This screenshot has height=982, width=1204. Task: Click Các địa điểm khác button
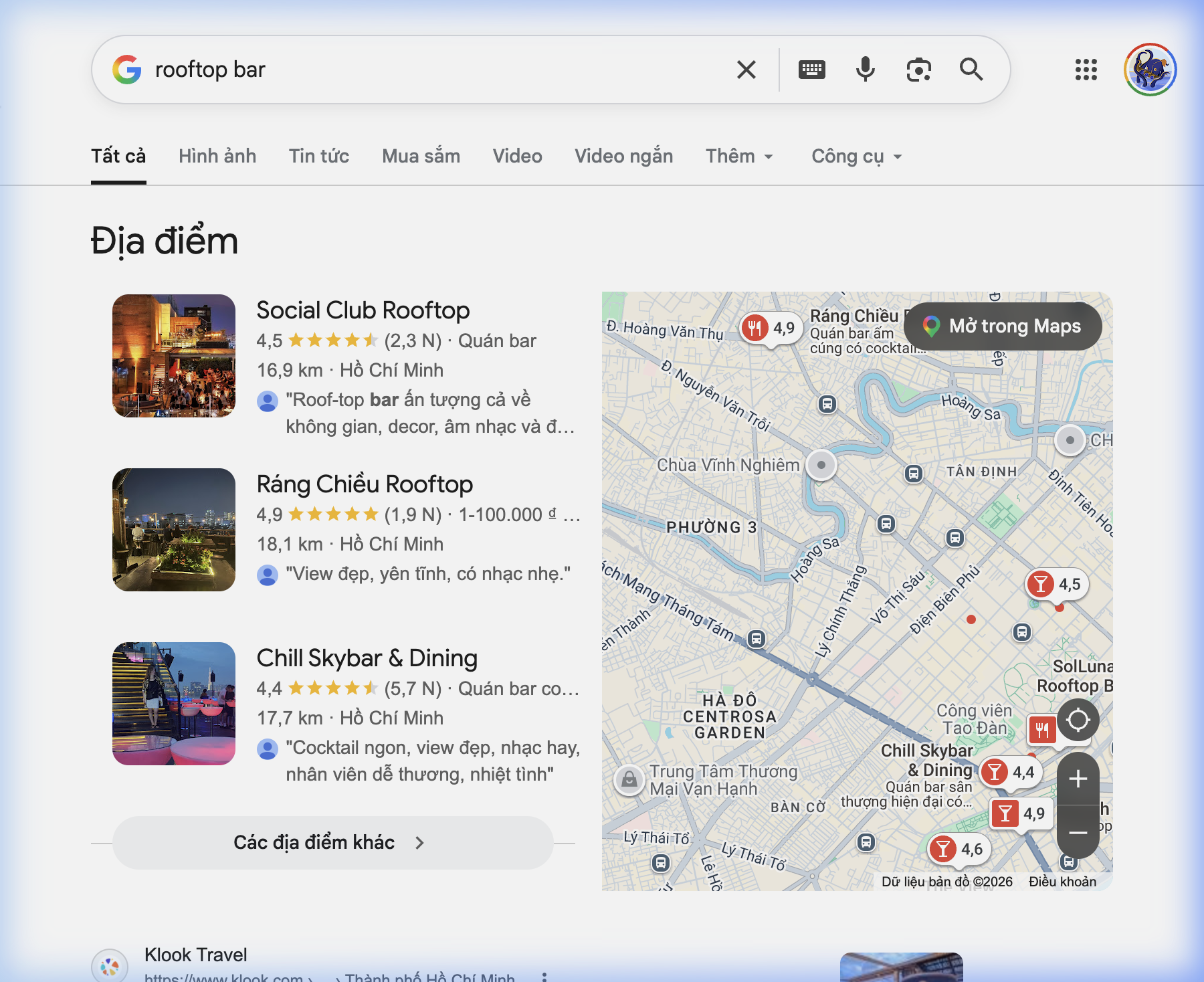(x=333, y=843)
